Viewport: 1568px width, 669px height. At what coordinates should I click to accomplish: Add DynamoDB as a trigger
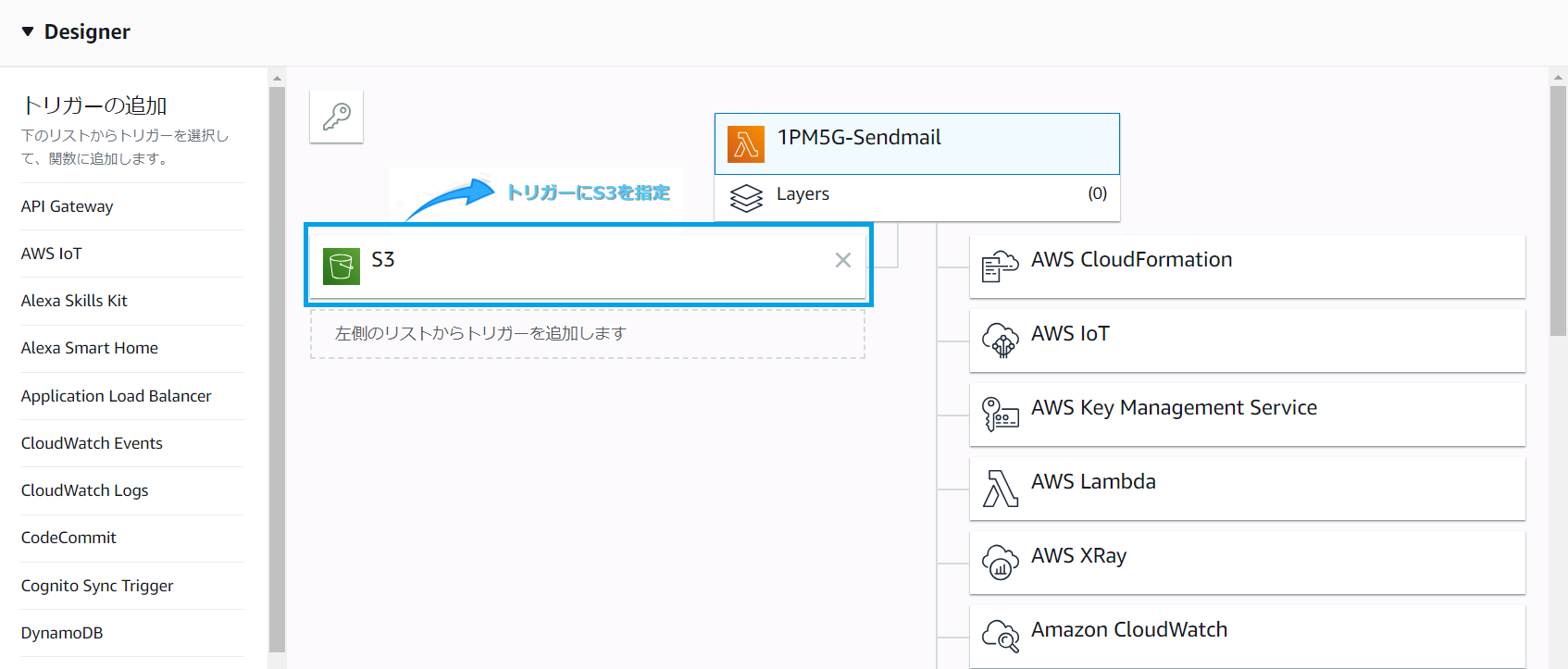point(62,633)
